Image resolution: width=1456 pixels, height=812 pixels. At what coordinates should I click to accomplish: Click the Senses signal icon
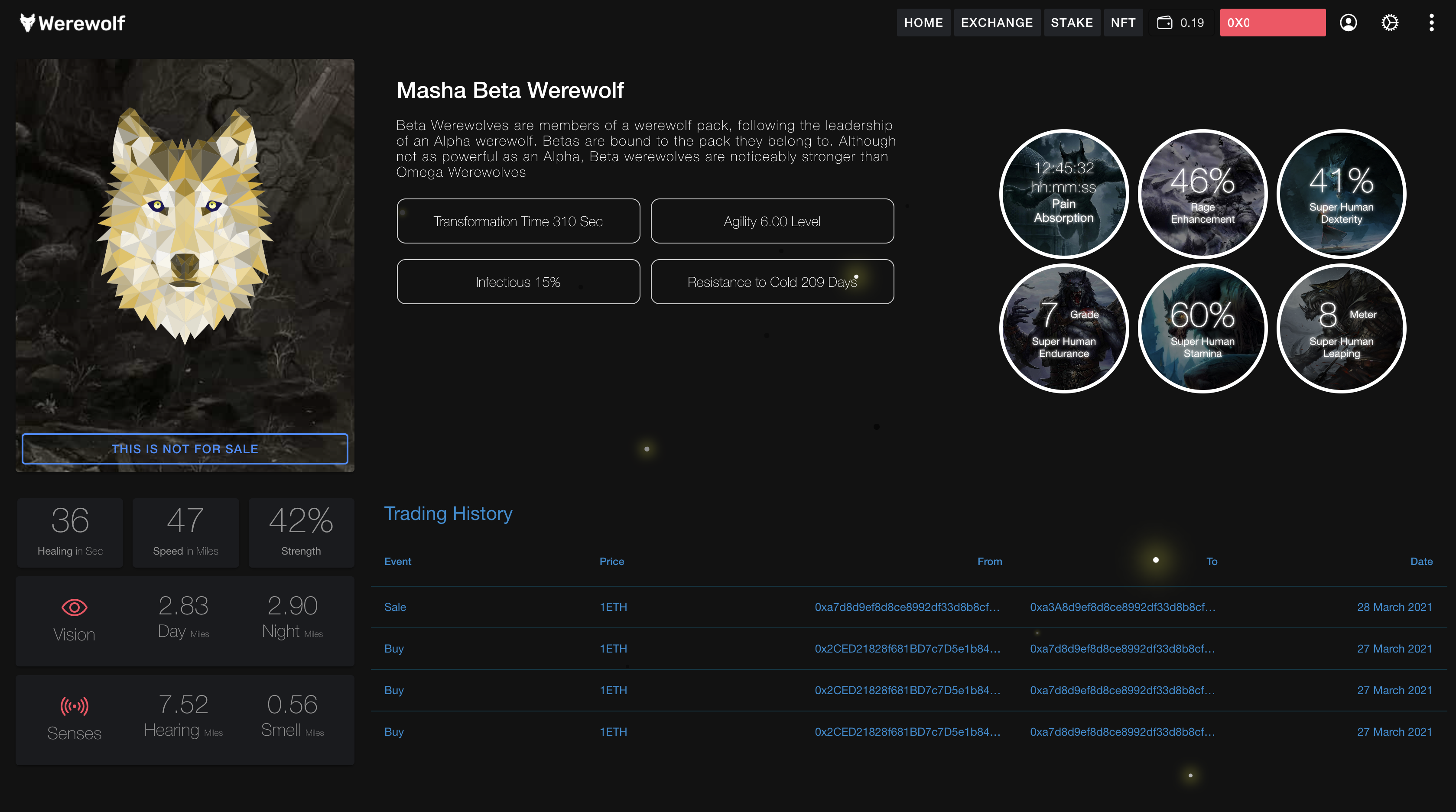74,706
